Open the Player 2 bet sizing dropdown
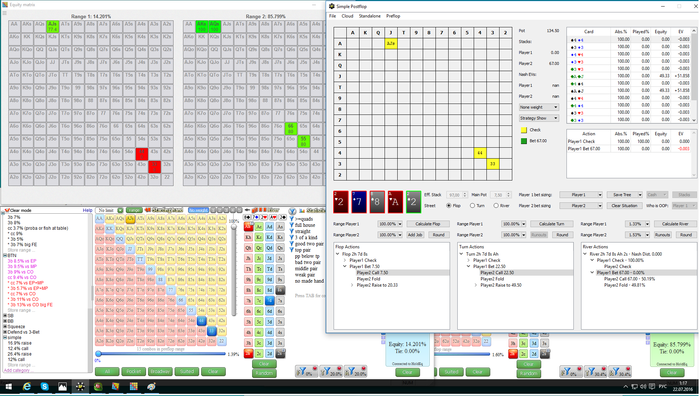700x396 pixels. click(581, 206)
